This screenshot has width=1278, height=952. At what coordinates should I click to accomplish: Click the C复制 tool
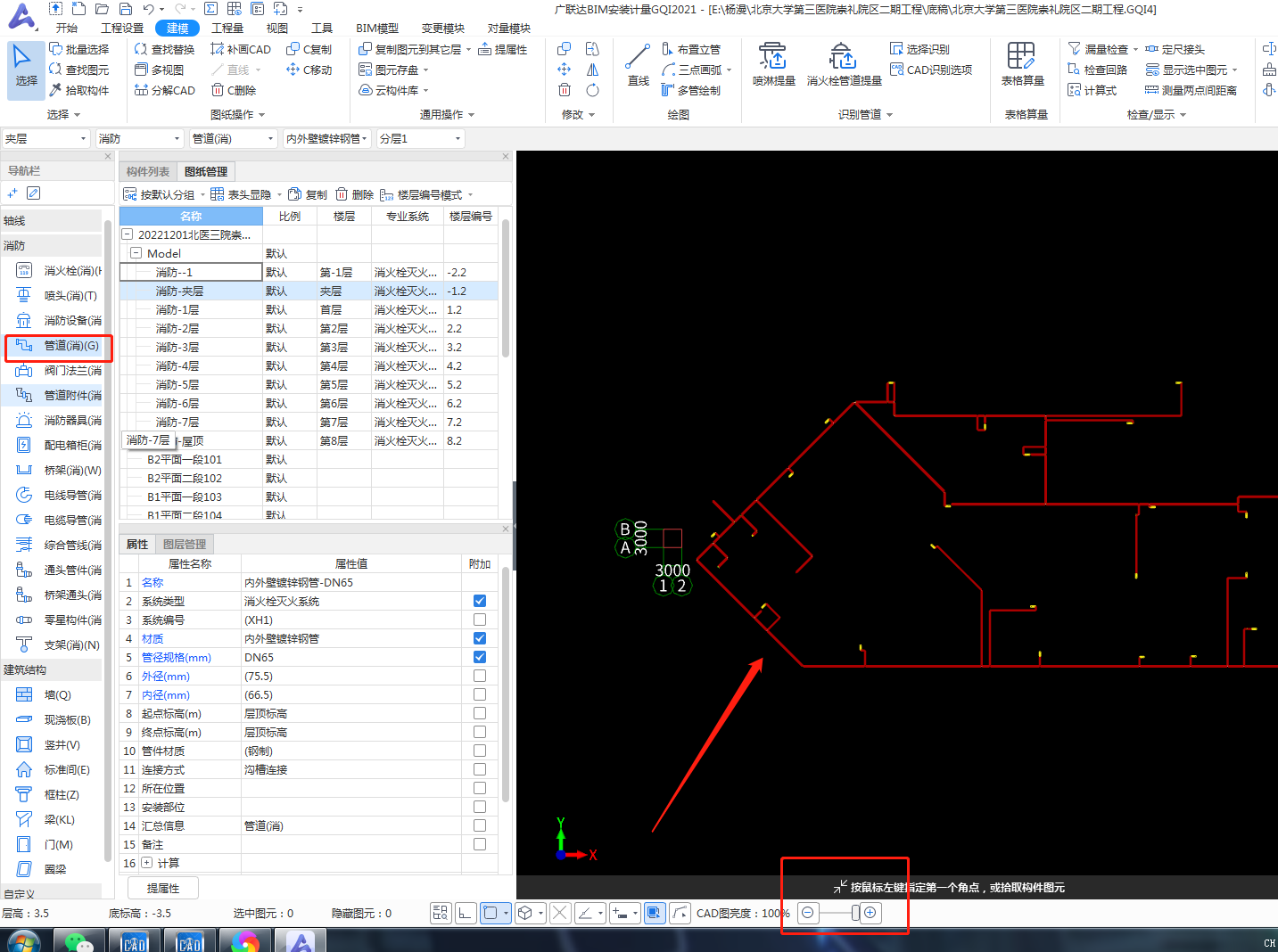(309, 49)
